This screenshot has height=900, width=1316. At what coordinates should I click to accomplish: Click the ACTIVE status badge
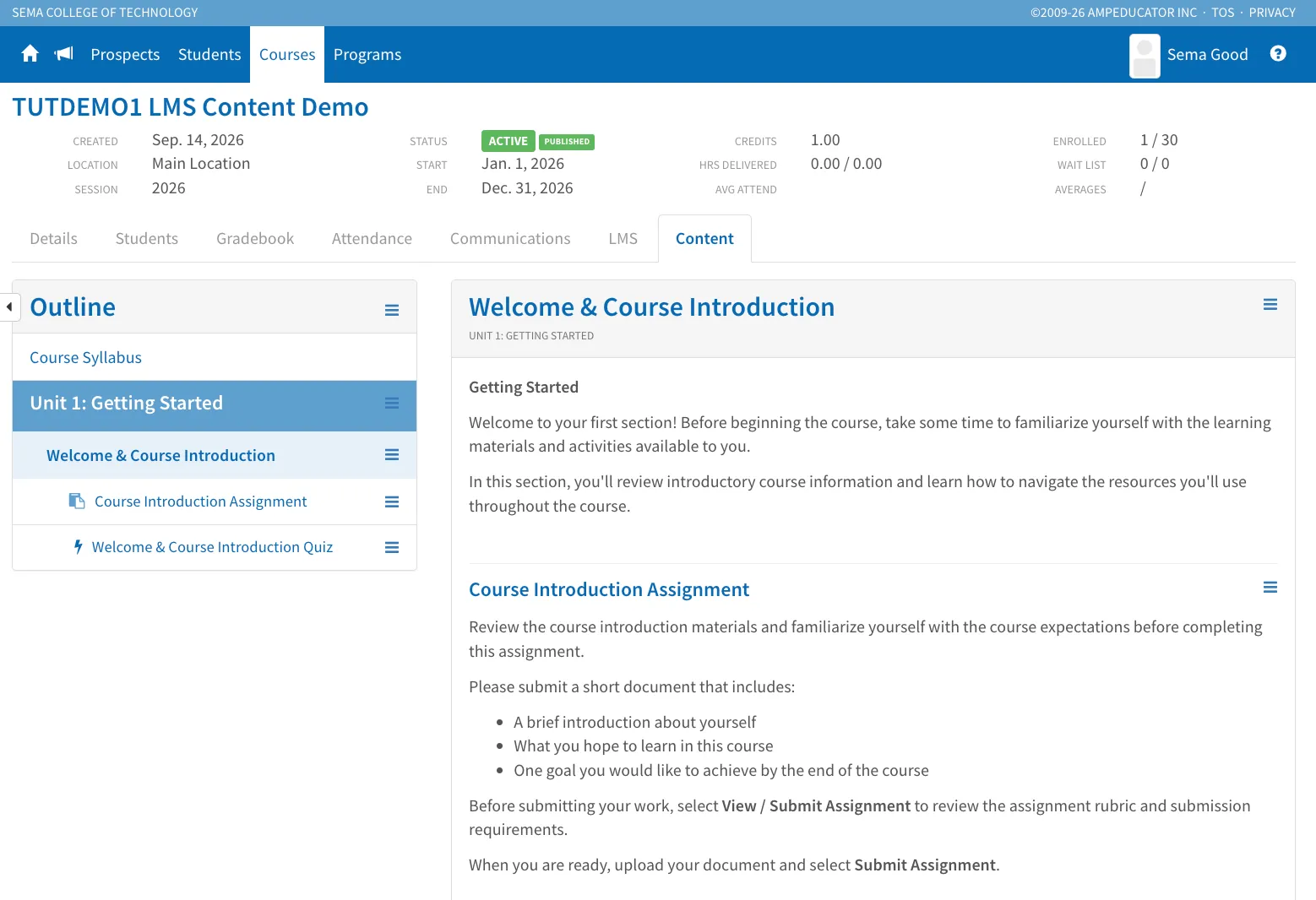click(508, 141)
